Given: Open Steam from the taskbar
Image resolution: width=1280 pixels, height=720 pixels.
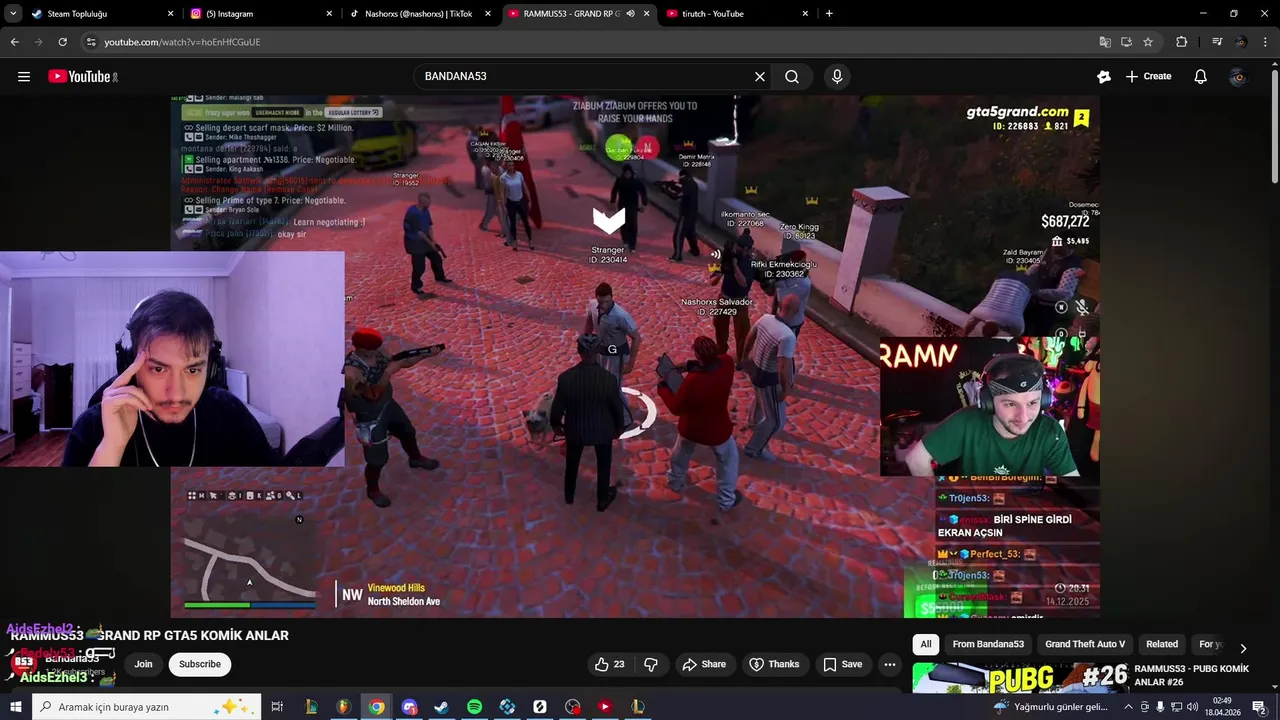Looking at the screenshot, I should [441, 707].
